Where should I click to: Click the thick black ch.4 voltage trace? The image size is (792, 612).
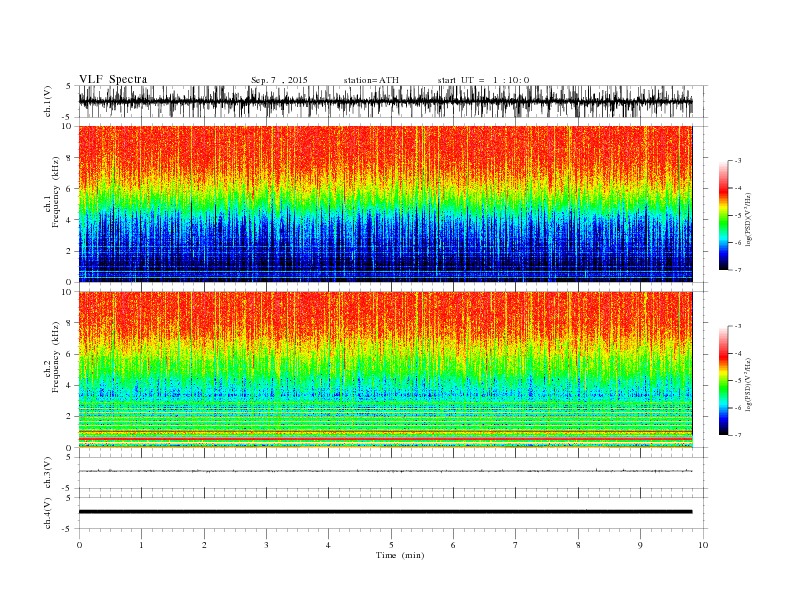(385, 512)
